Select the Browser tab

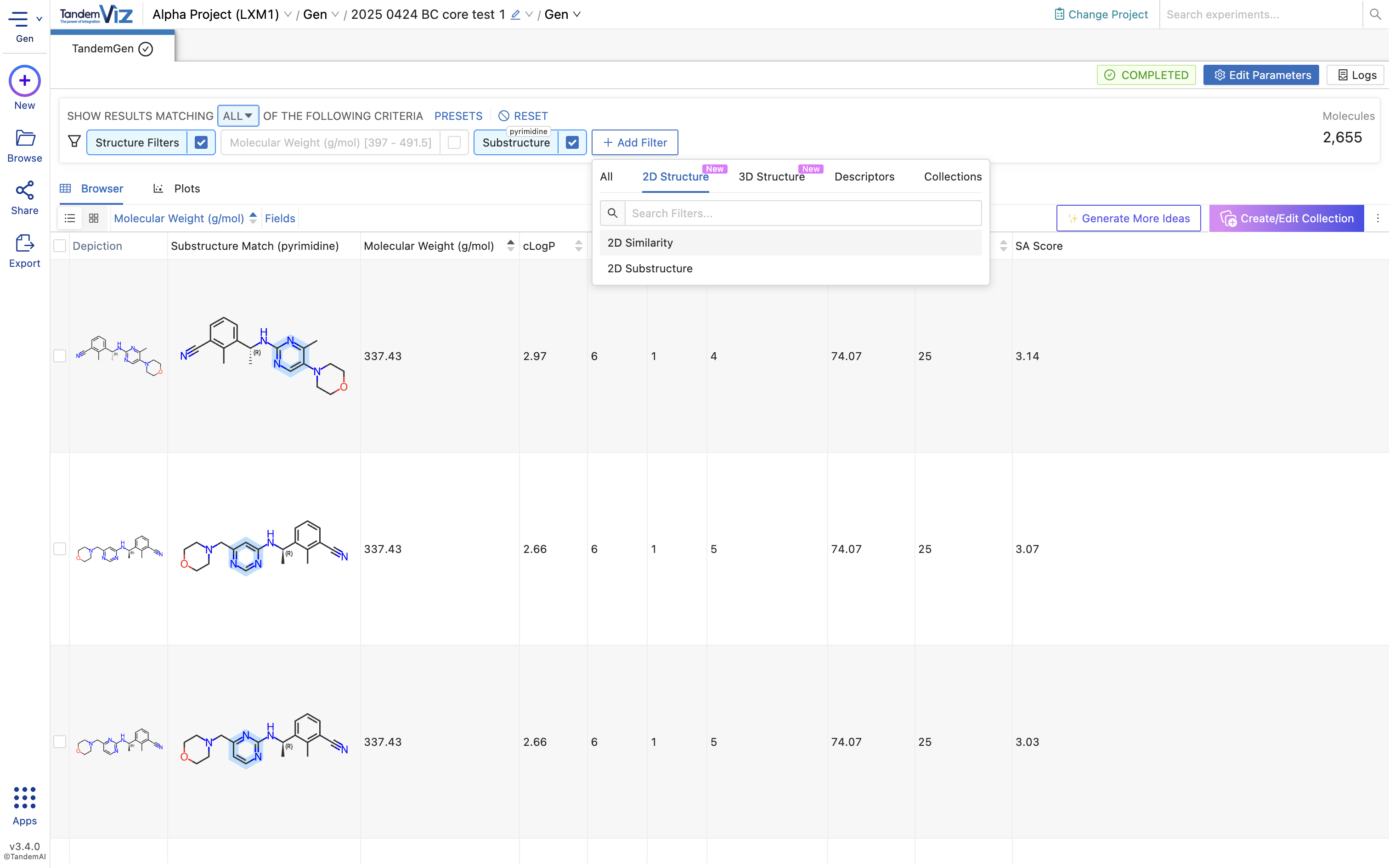tap(91, 188)
